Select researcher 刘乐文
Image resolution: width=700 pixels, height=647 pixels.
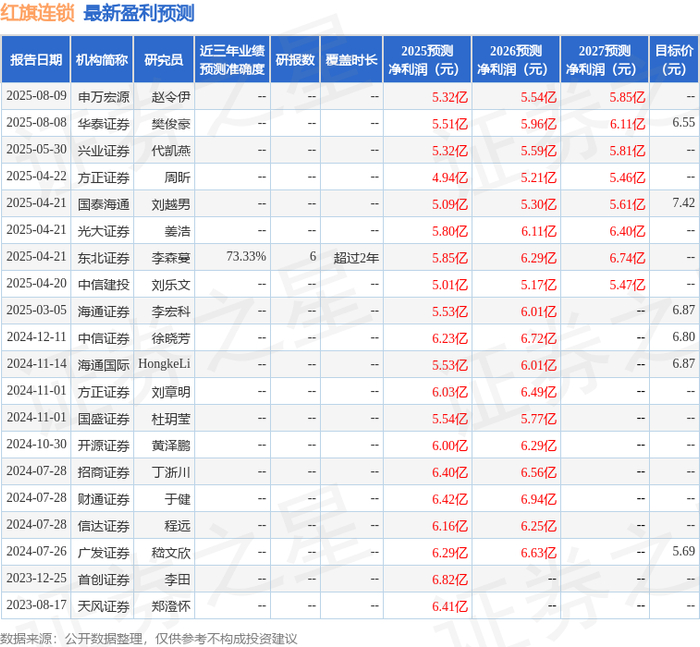pyautogui.click(x=171, y=284)
